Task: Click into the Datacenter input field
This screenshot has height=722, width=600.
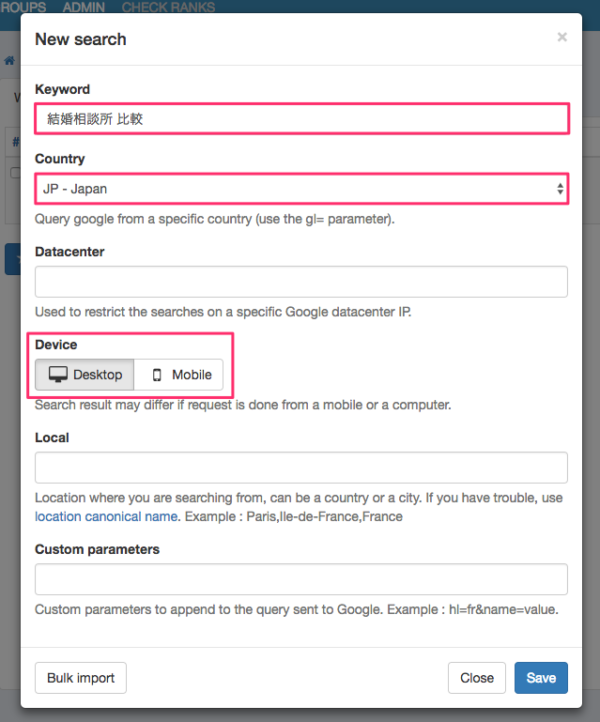Action: pyautogui.click(x=300, y=281)
